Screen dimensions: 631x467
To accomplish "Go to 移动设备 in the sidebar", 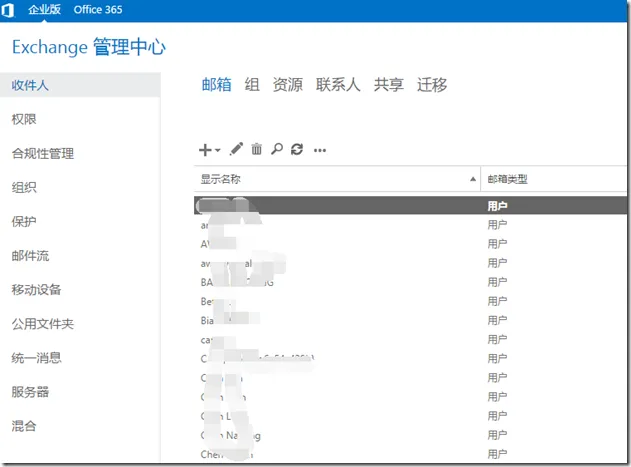I will [36, 290].
